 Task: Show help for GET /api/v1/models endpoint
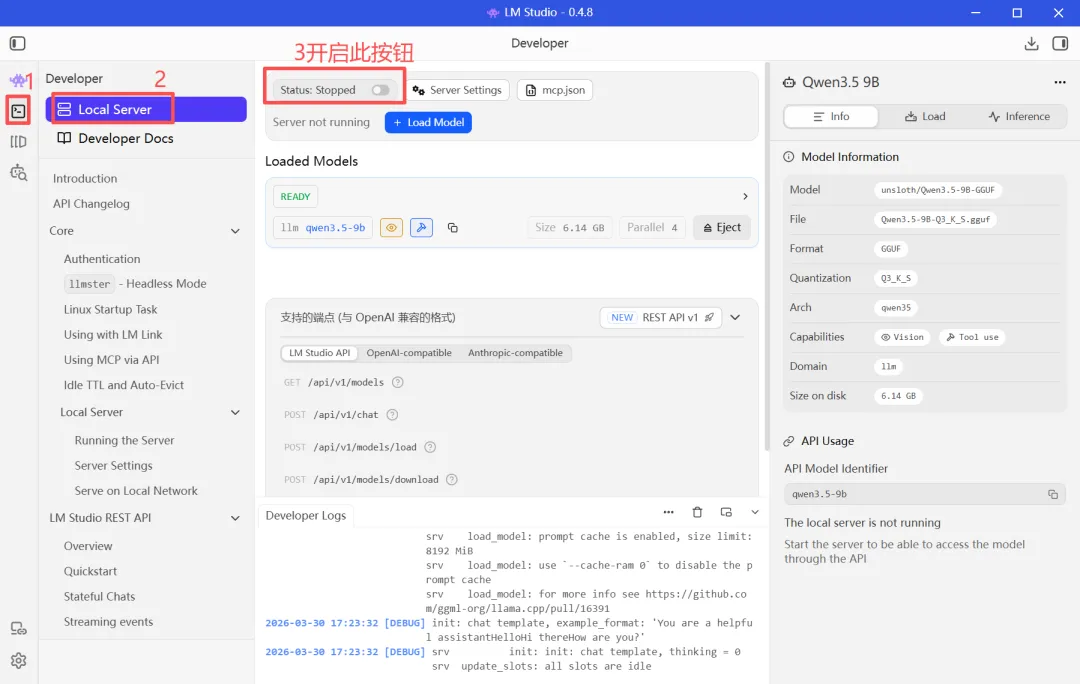(397, 382)
